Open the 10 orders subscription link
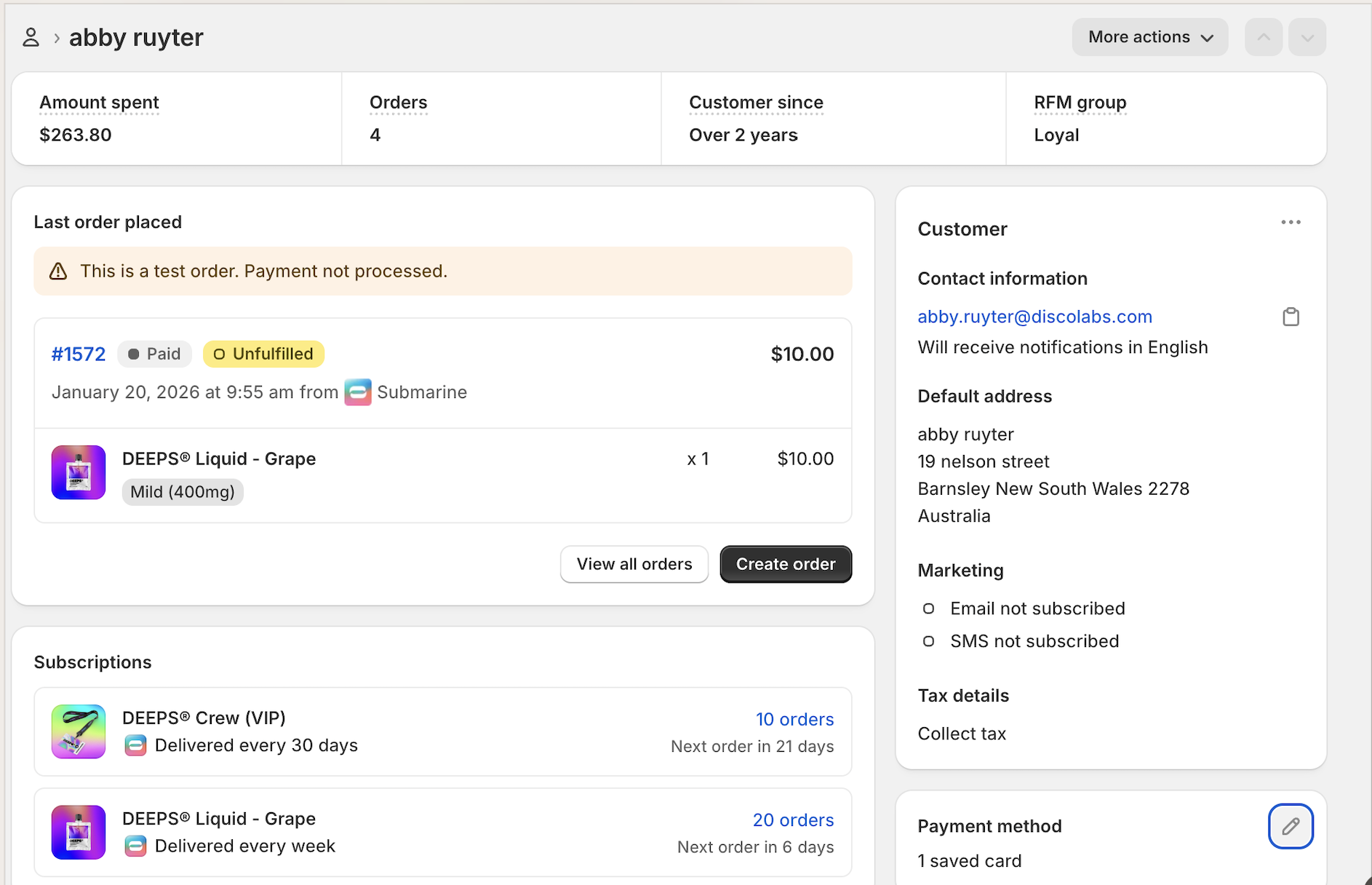Viewport: 1372px width, 885px height. pos(794,719)
